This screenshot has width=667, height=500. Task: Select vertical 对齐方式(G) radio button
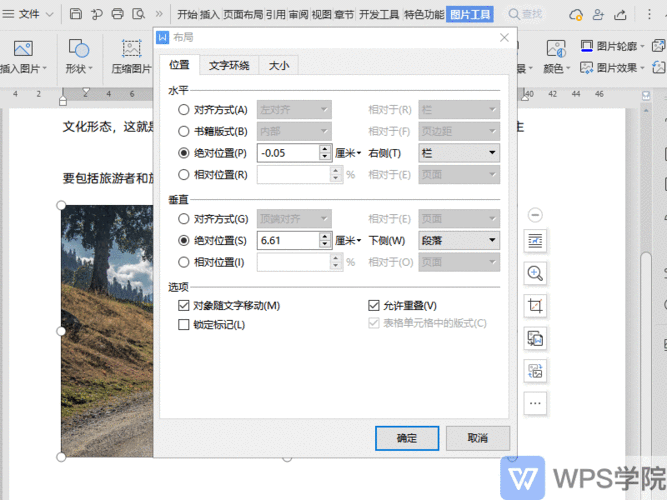click(x=183, y=219)
